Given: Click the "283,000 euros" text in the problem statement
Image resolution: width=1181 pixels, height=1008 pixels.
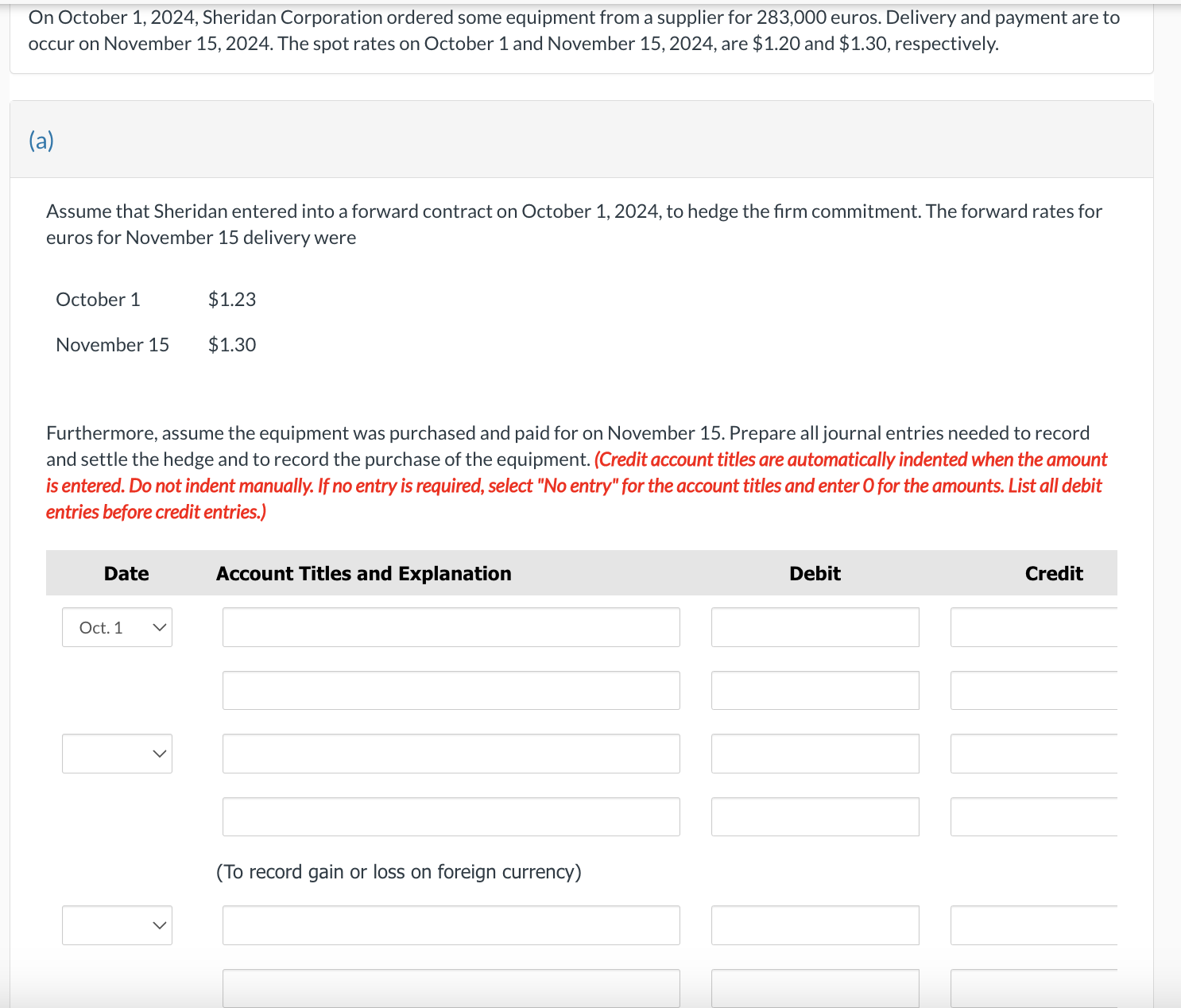Looking at the screenshot, I should [818, 17].
